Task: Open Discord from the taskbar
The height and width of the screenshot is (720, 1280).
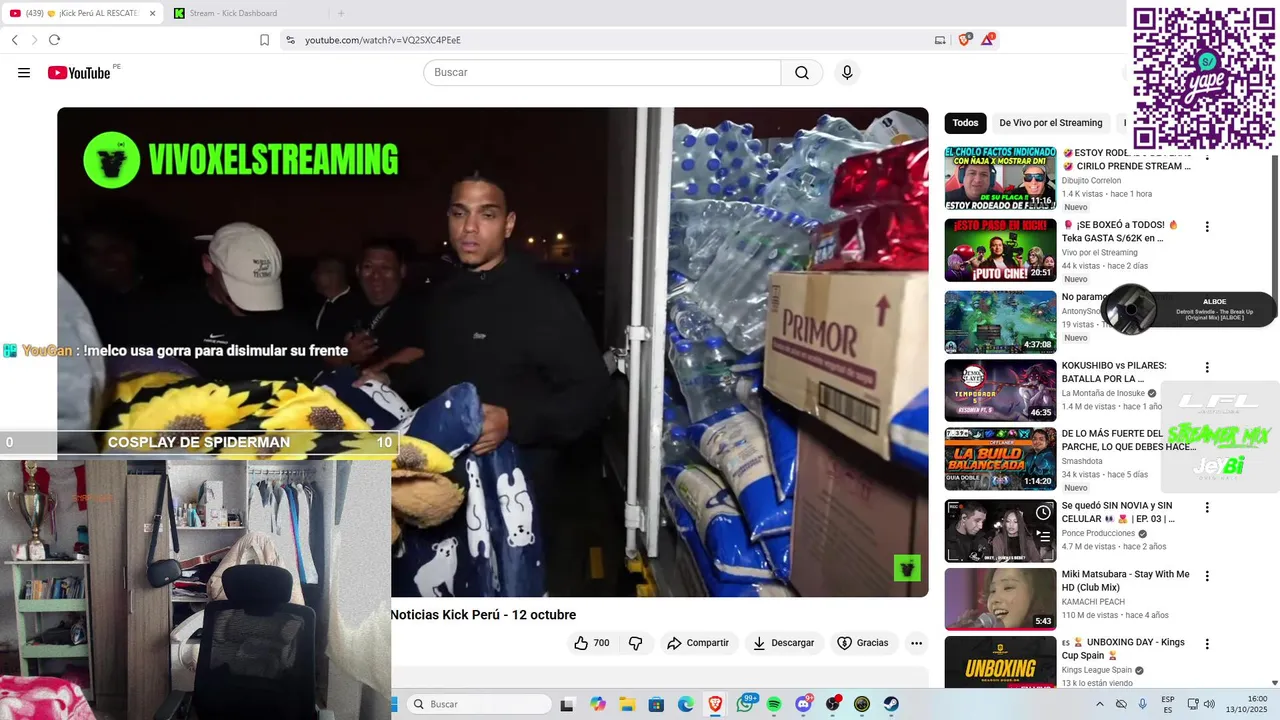Action: click(803, 704)
